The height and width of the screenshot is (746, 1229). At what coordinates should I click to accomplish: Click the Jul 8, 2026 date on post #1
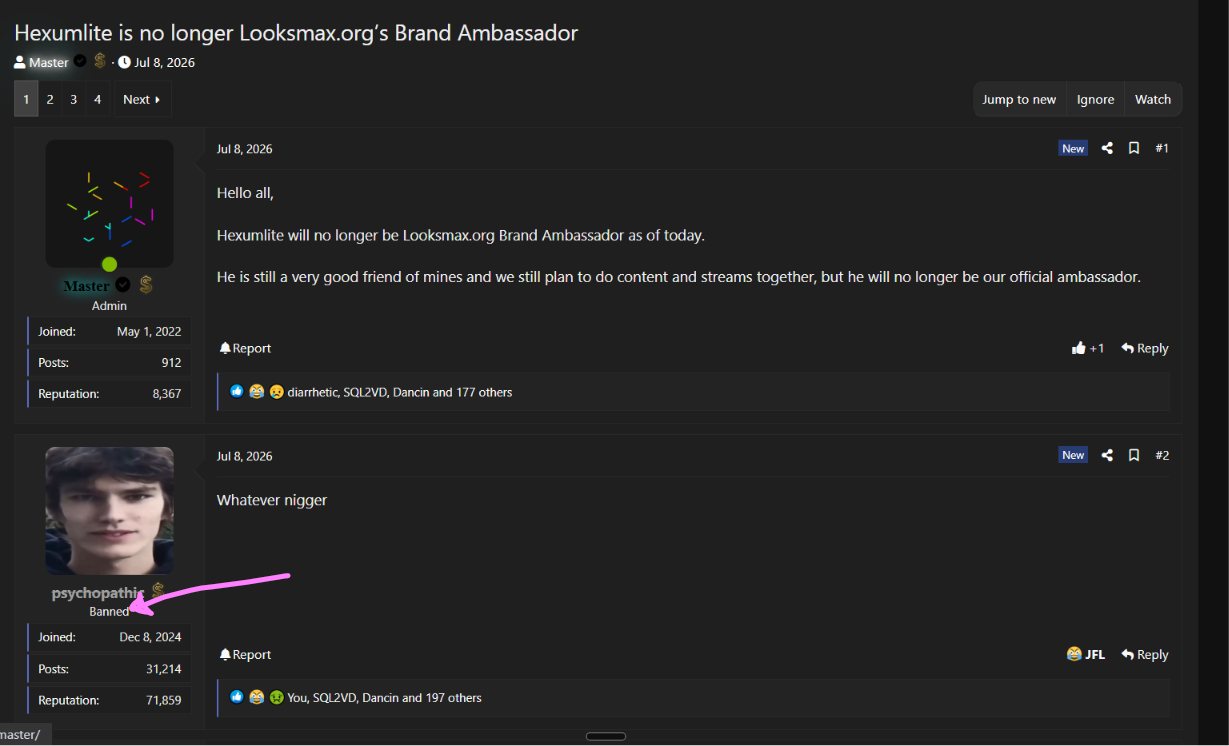(x=244, y=149)
